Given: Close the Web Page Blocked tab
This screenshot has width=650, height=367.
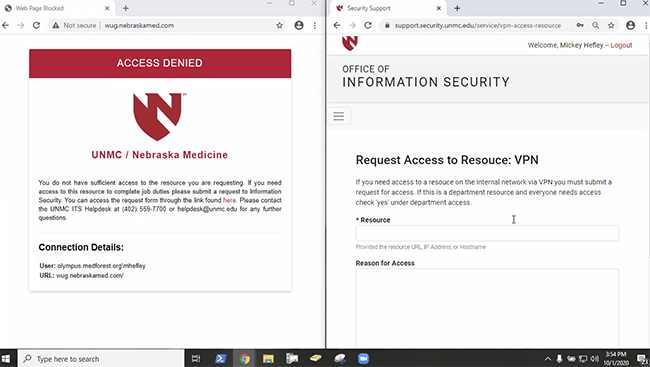Looking at the screenshot, I should click(x=107, y=8).
